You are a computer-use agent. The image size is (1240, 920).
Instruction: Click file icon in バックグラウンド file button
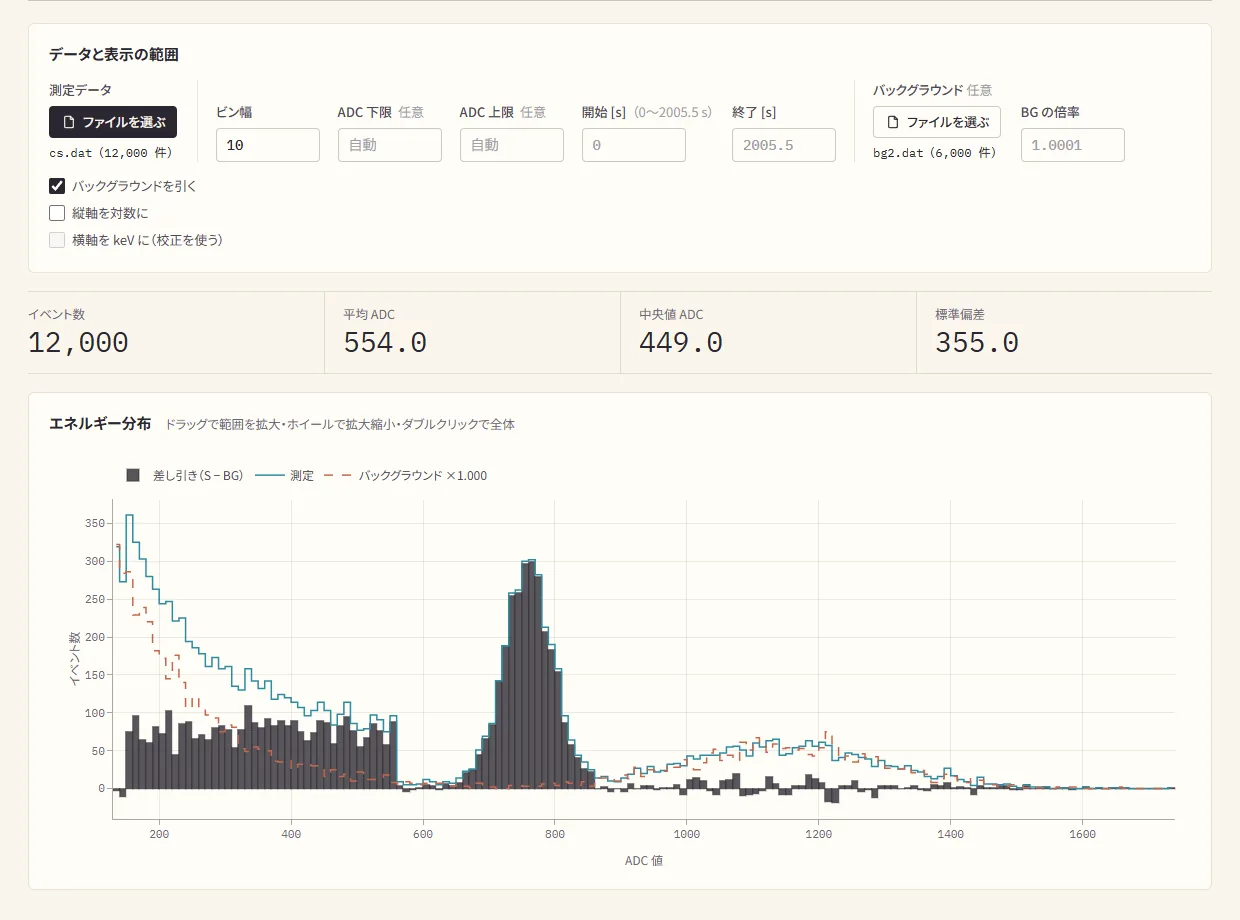click(x=893, y=122)
